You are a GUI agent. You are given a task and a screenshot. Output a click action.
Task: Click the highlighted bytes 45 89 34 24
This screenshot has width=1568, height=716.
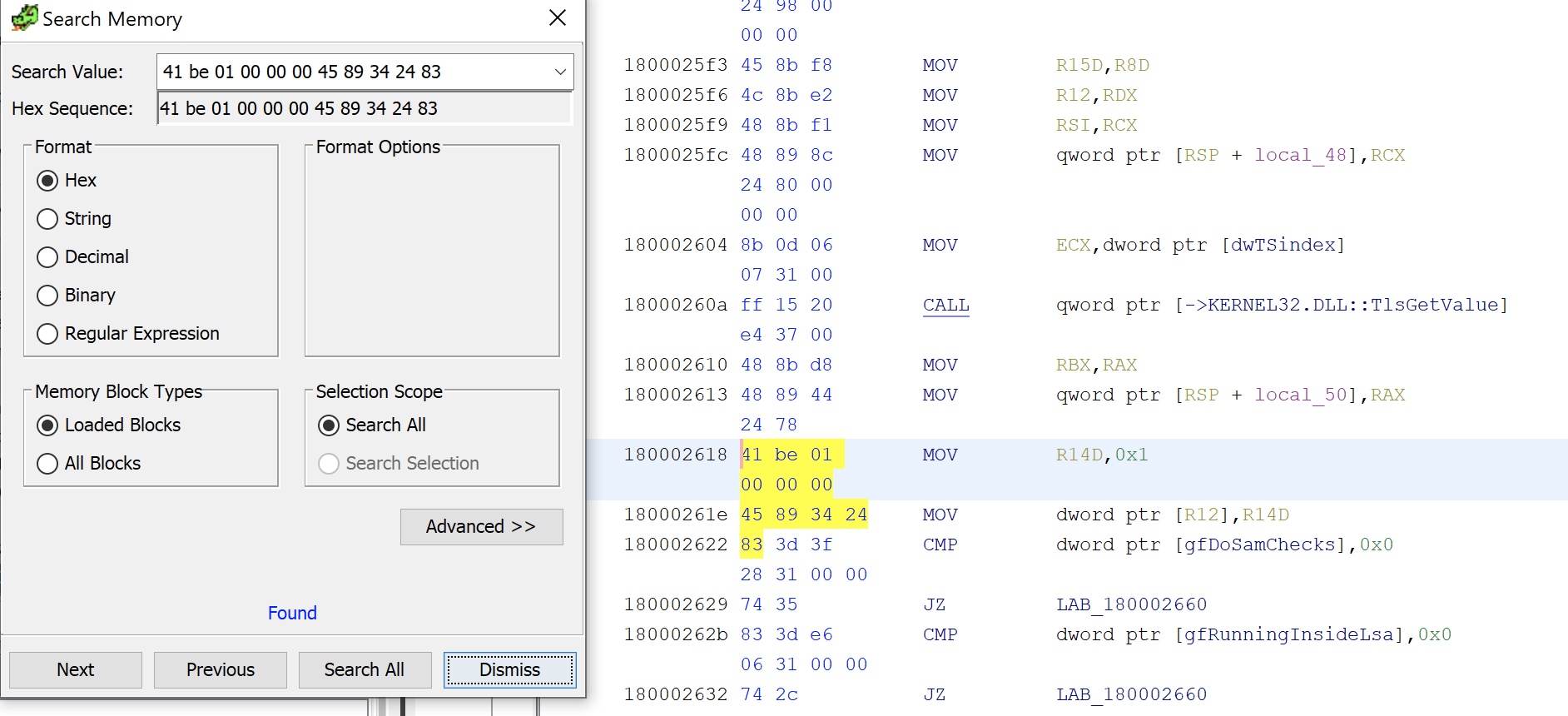804,515
